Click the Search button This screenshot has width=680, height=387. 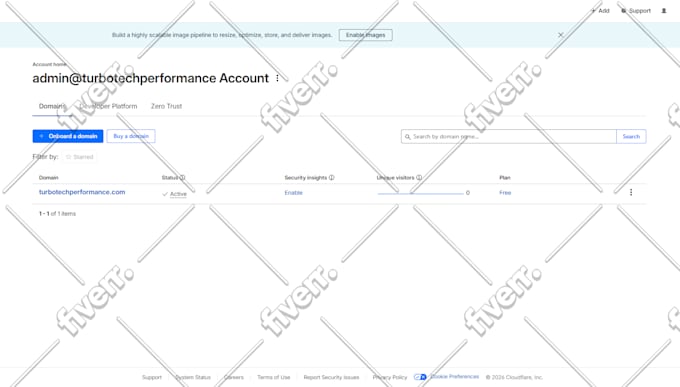pyautogui.click(x=631, y=137)
